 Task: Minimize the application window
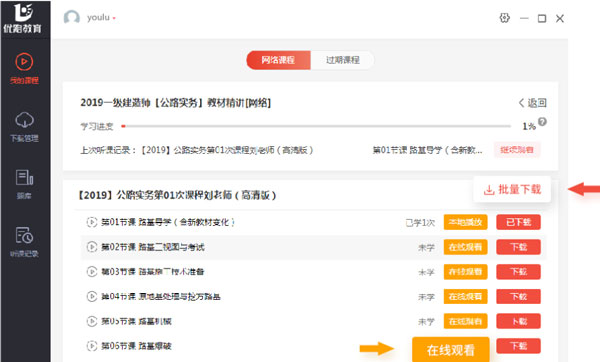click(x=524, y=18)
